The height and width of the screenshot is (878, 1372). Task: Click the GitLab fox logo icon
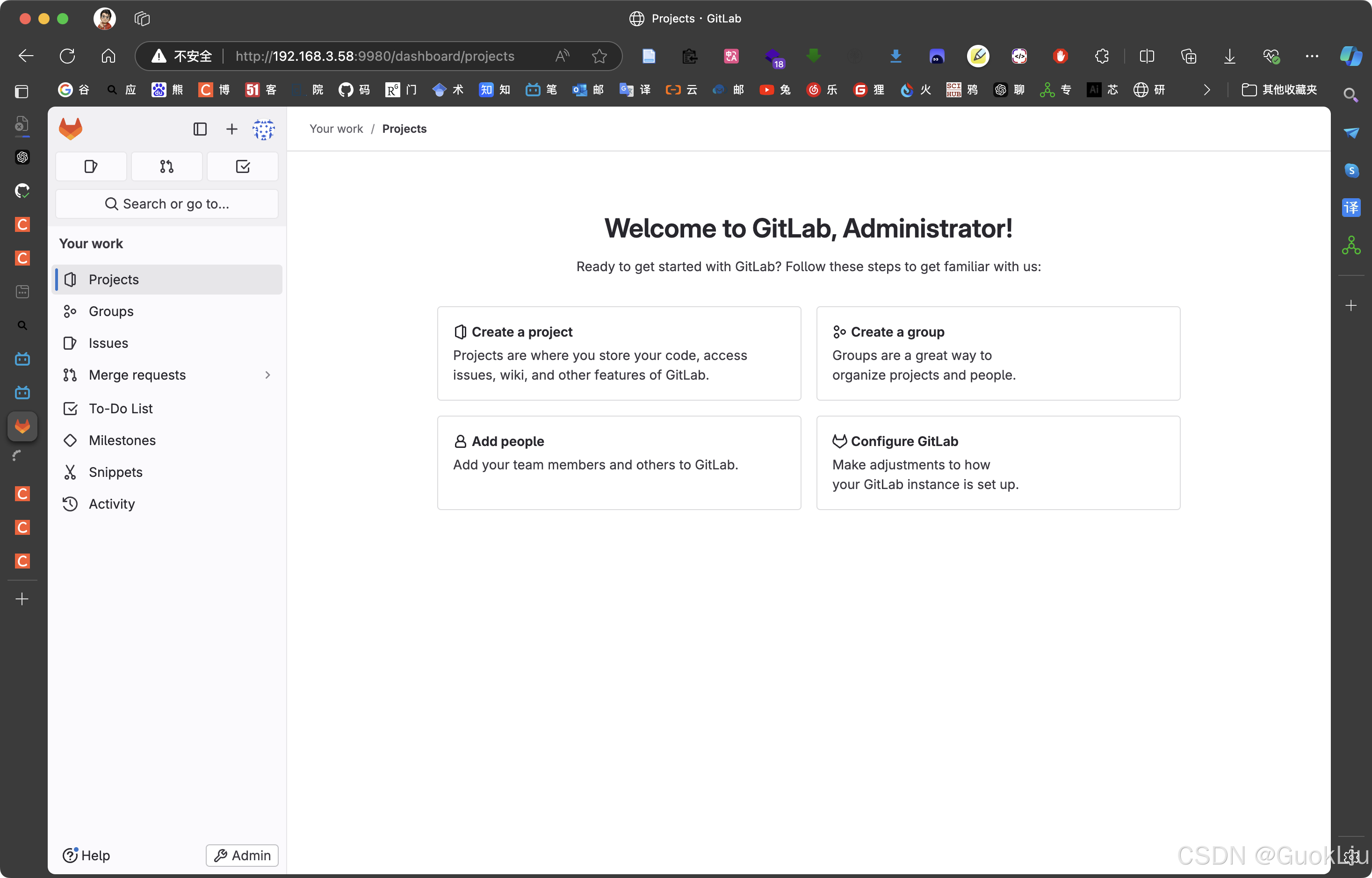click(x=71, y=128)
